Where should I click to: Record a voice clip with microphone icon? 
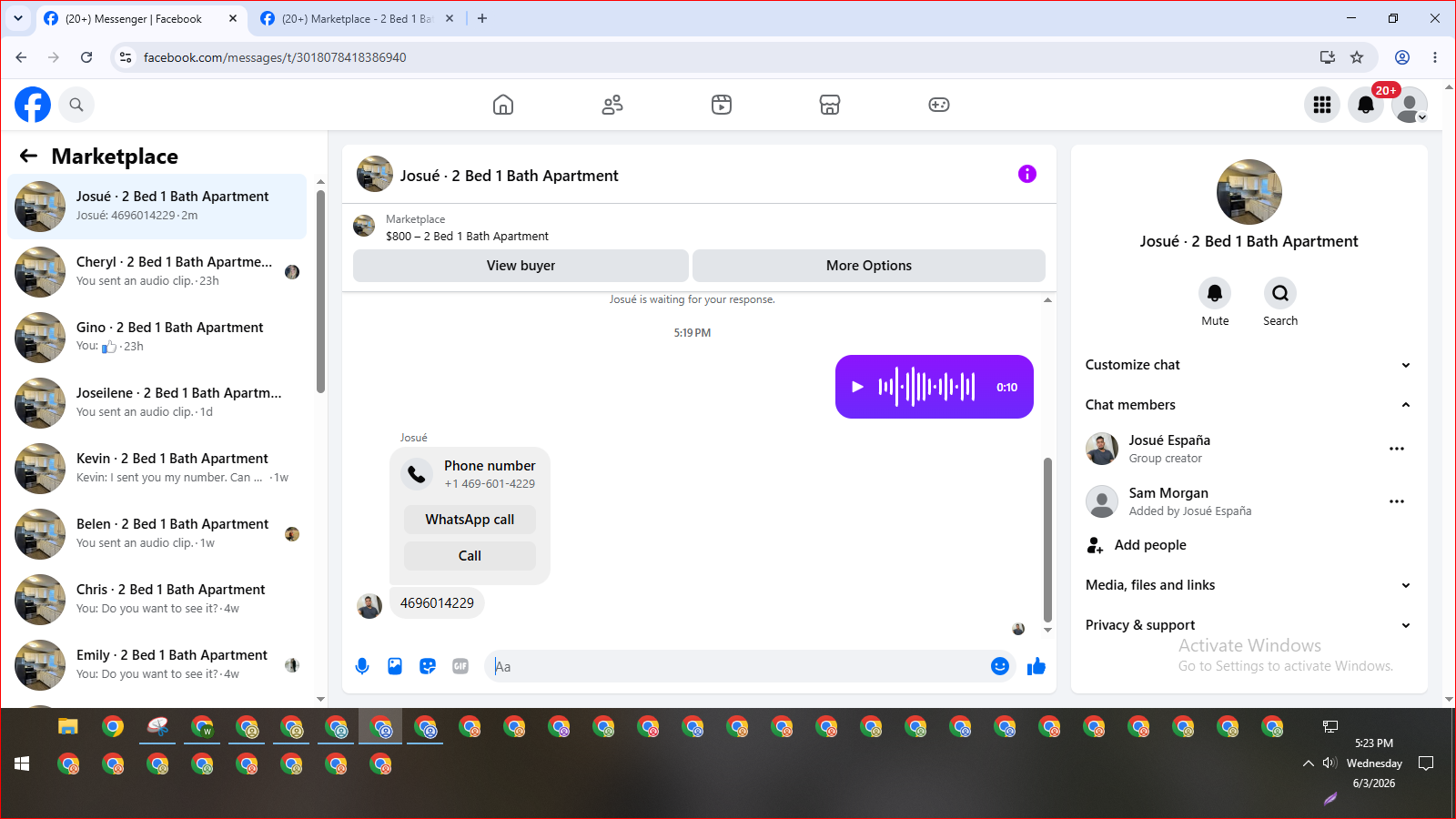(x=362, y=666)
